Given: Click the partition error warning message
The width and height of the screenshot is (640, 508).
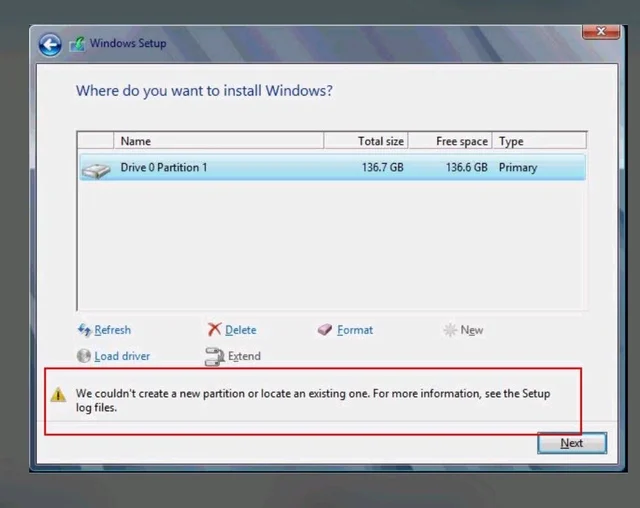Looking at the screenshot, I should [x=313, y=400].
